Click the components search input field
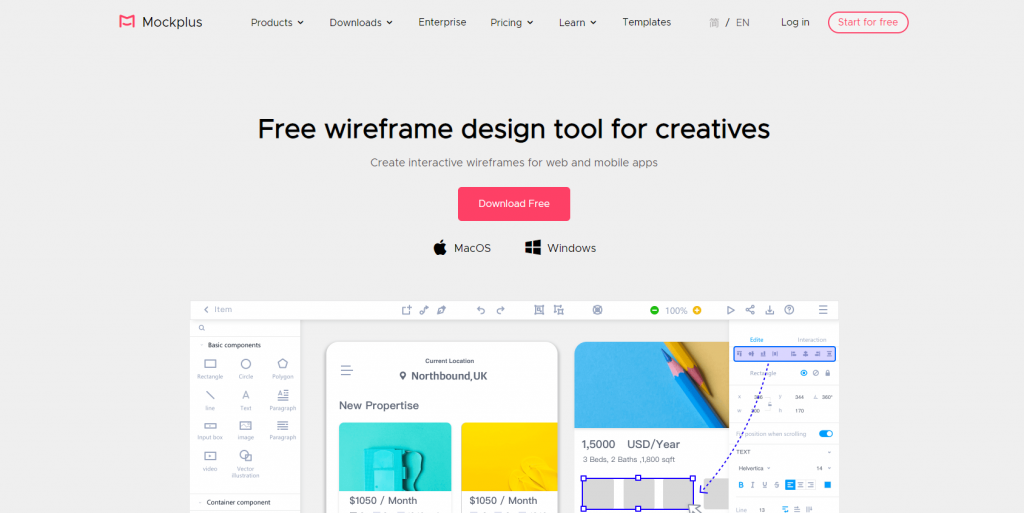1024x513 pixels. 246,328
